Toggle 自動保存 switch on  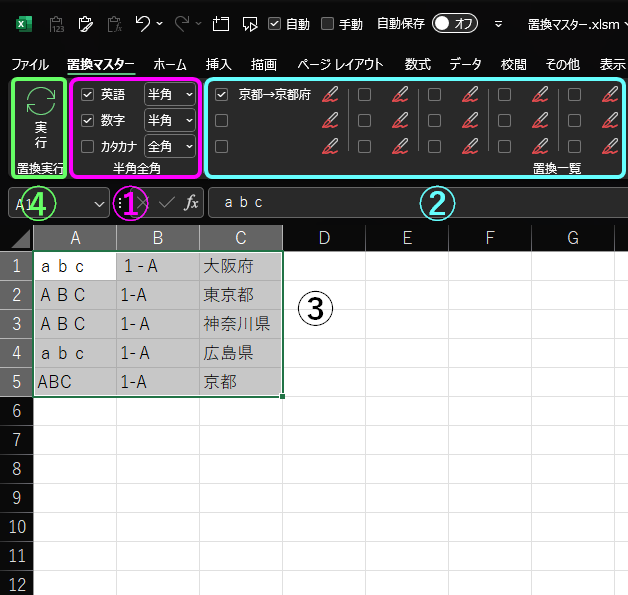(x=455, y=23)
